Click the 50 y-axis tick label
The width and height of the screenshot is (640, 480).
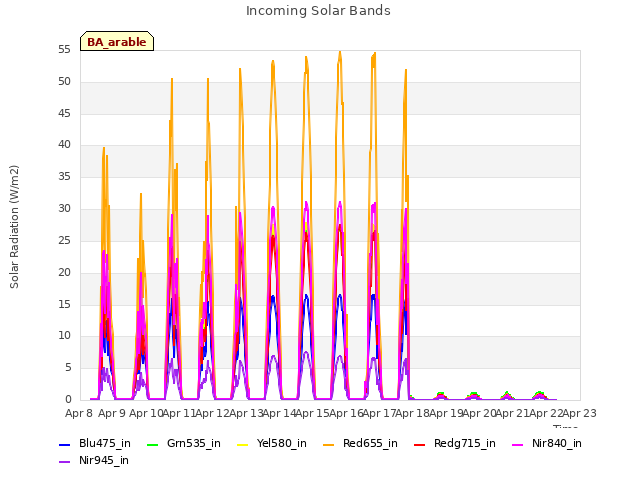click(64, 82)
